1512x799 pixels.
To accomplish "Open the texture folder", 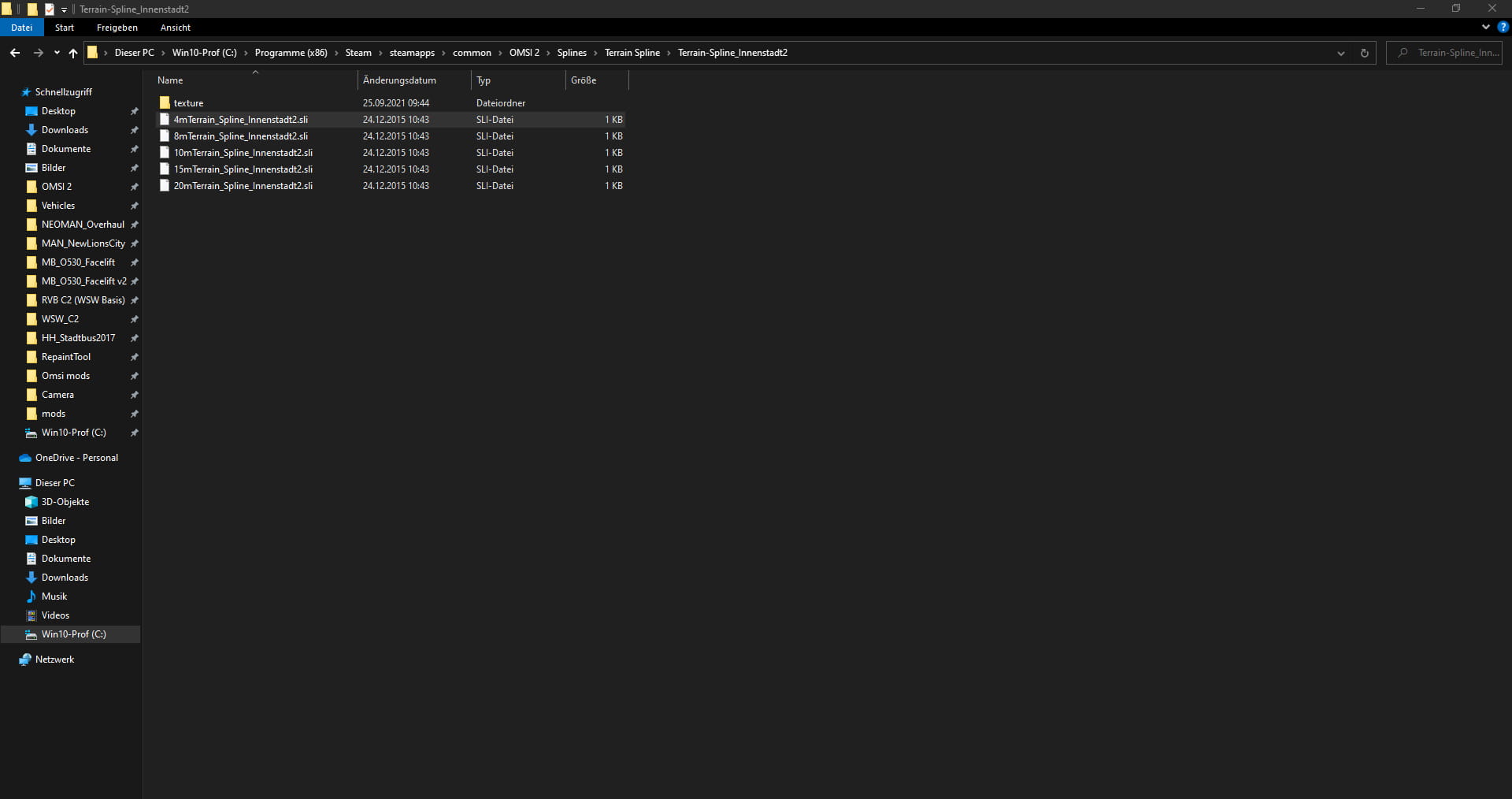I will point(188,103).
